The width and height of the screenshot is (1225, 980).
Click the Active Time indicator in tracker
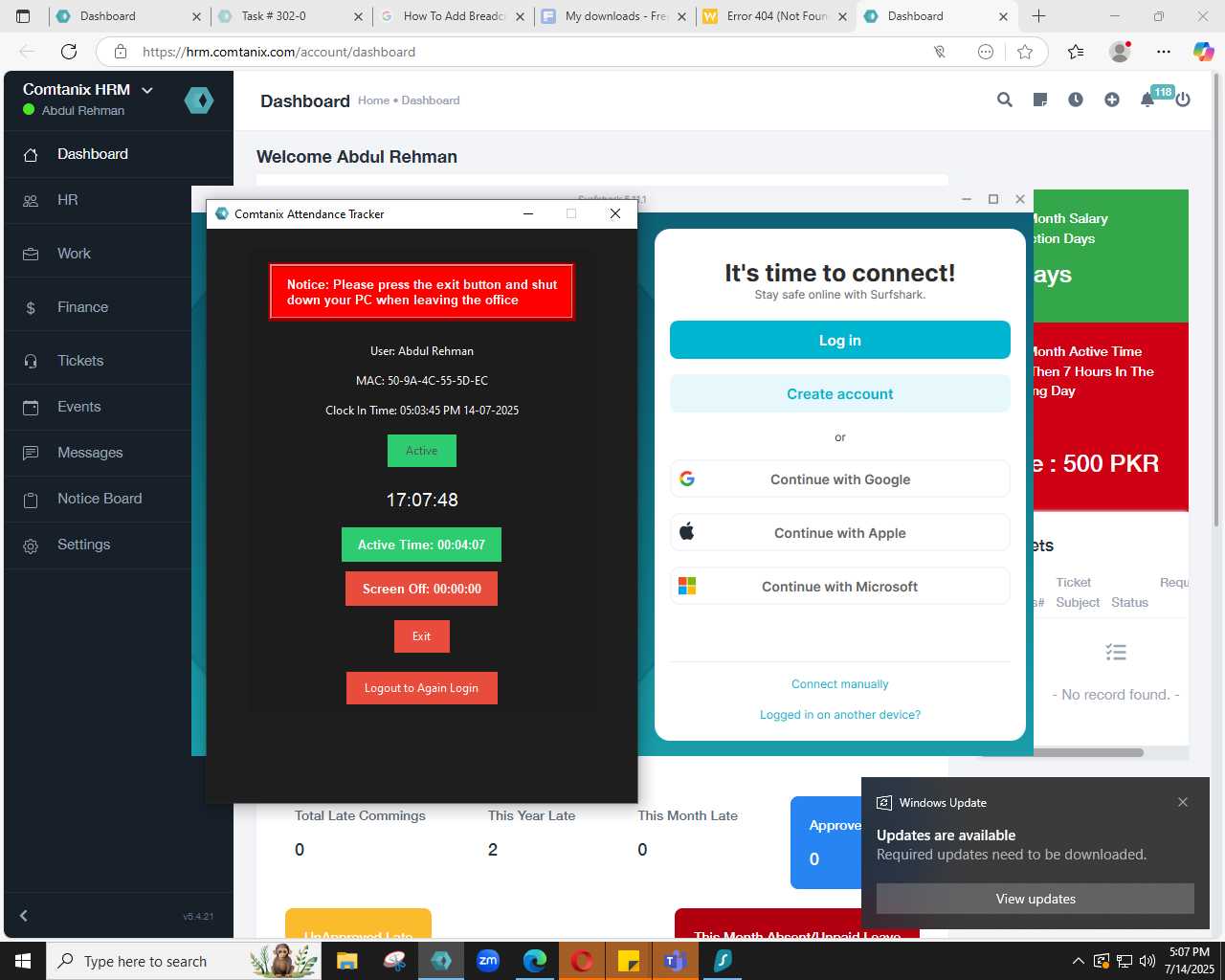pos(422,545)
